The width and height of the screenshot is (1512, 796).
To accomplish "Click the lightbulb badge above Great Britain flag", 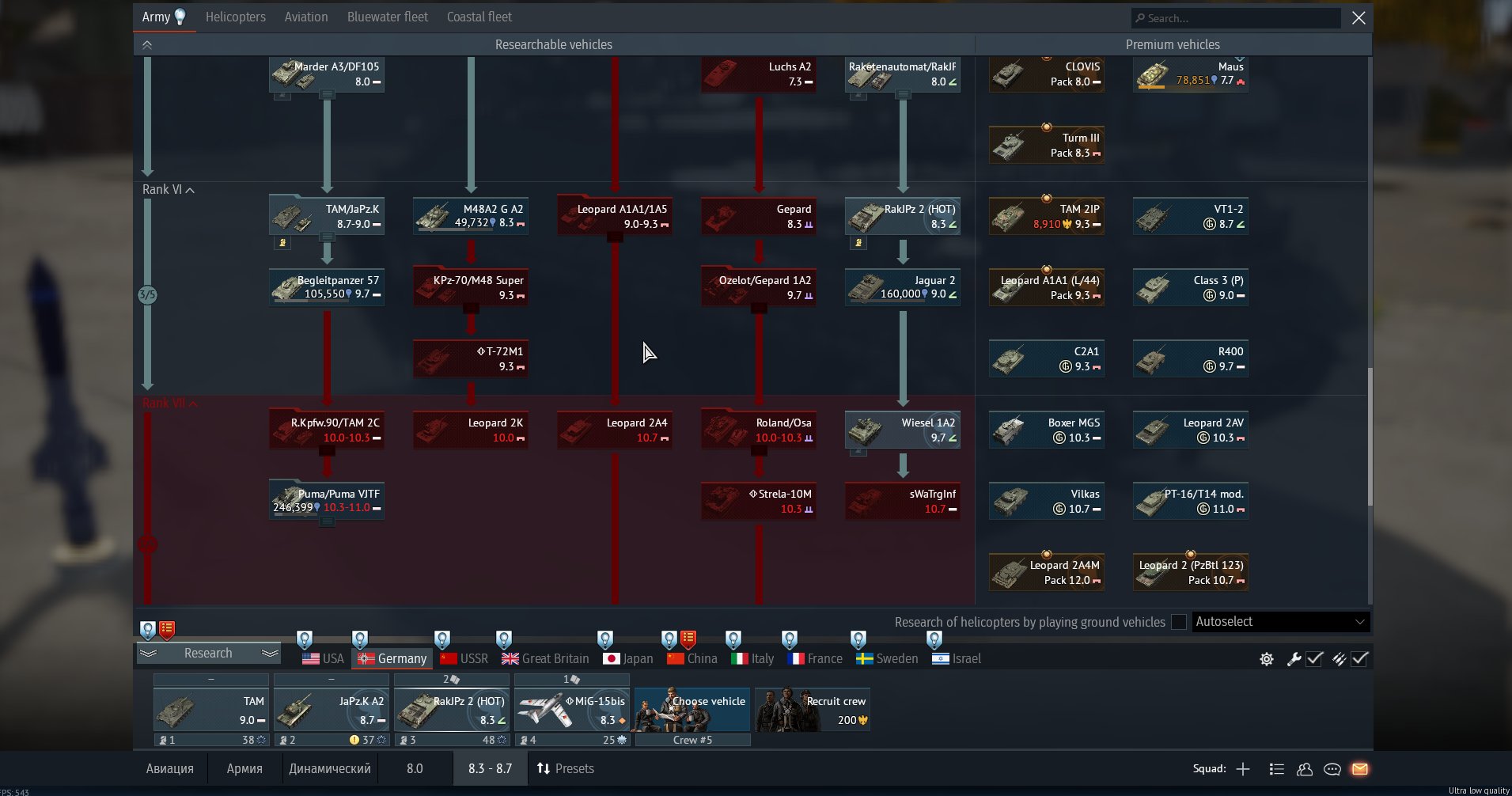I will point(504,639).
